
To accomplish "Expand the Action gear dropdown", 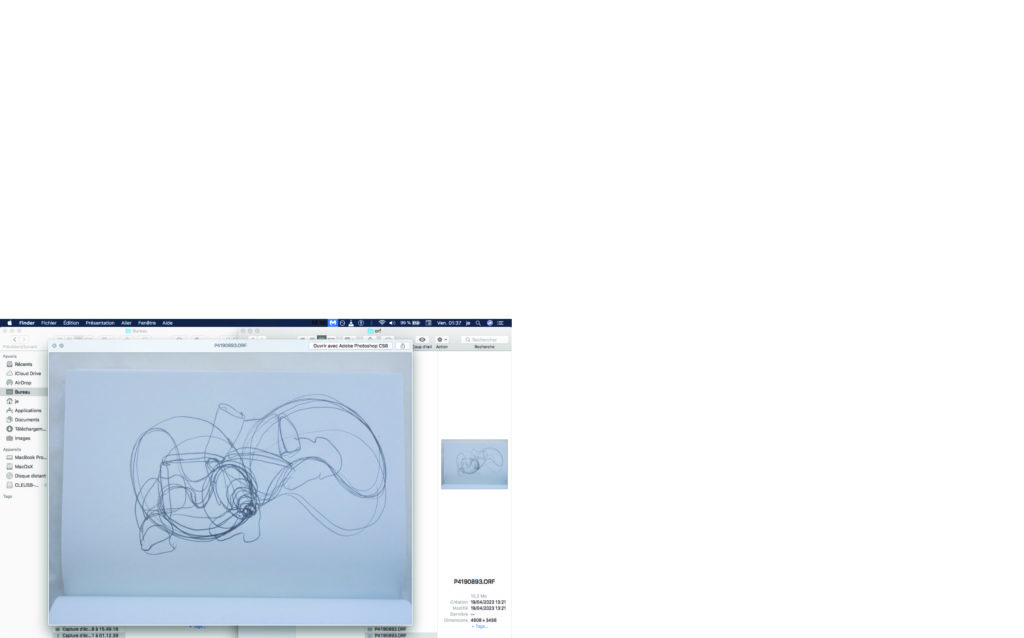I will tap(441, 339).
